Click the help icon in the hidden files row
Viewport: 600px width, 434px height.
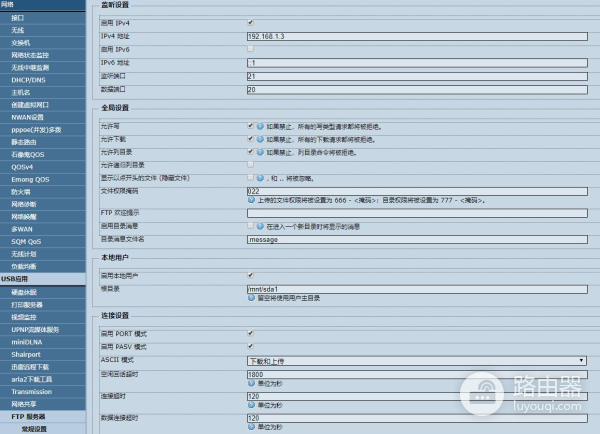point(260,178)
